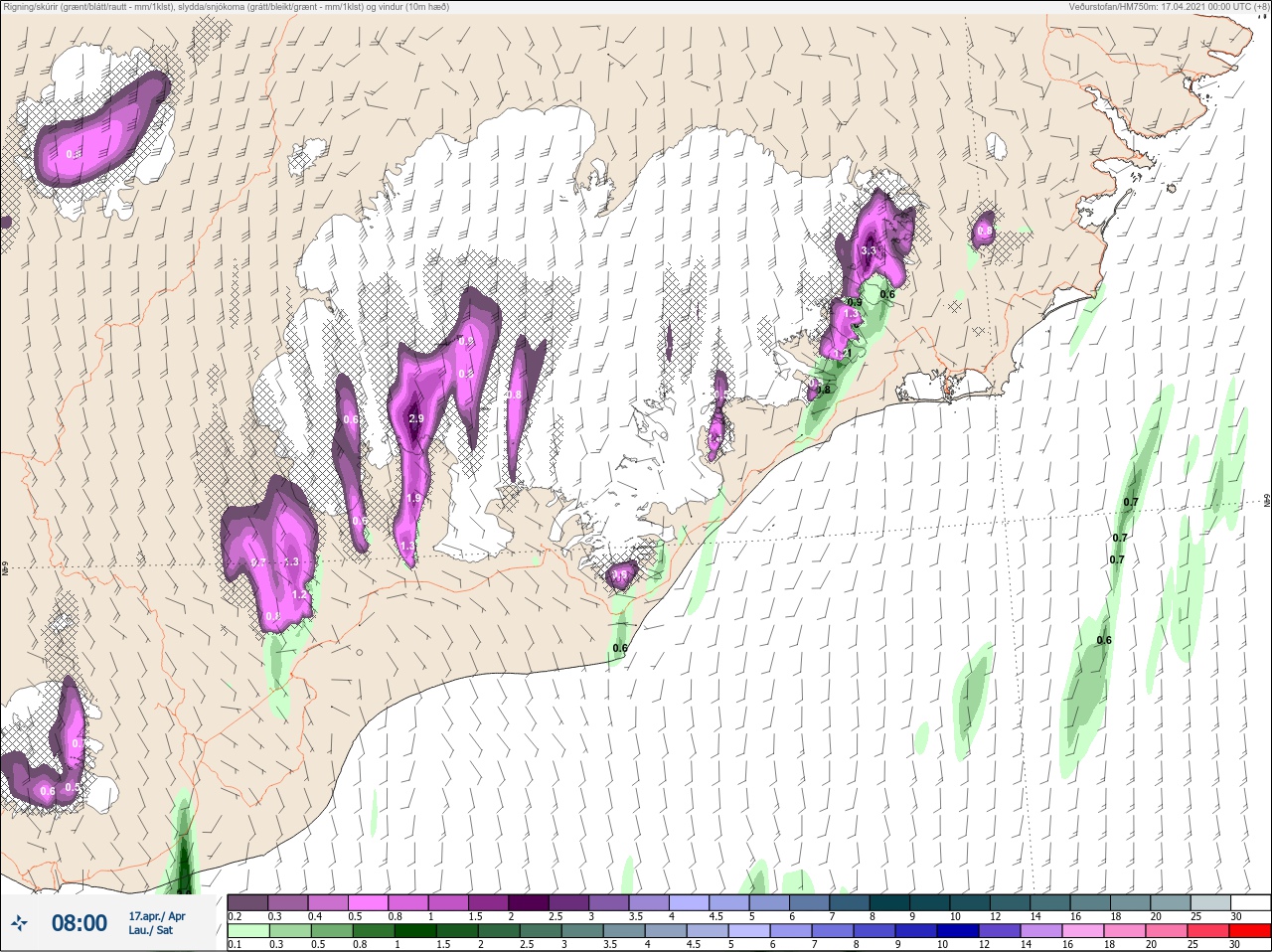Click the darkest purple swatch between 2 and 2.5
Screen dimensions: 1272x952
(531, 902)
